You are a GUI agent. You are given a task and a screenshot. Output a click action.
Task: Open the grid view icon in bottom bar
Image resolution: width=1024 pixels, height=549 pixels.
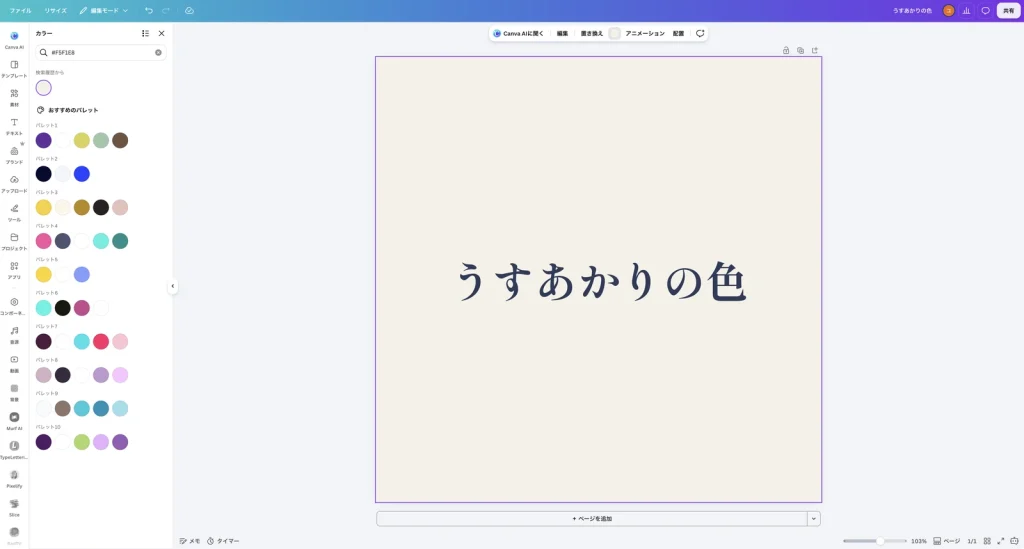click(987, 541)
